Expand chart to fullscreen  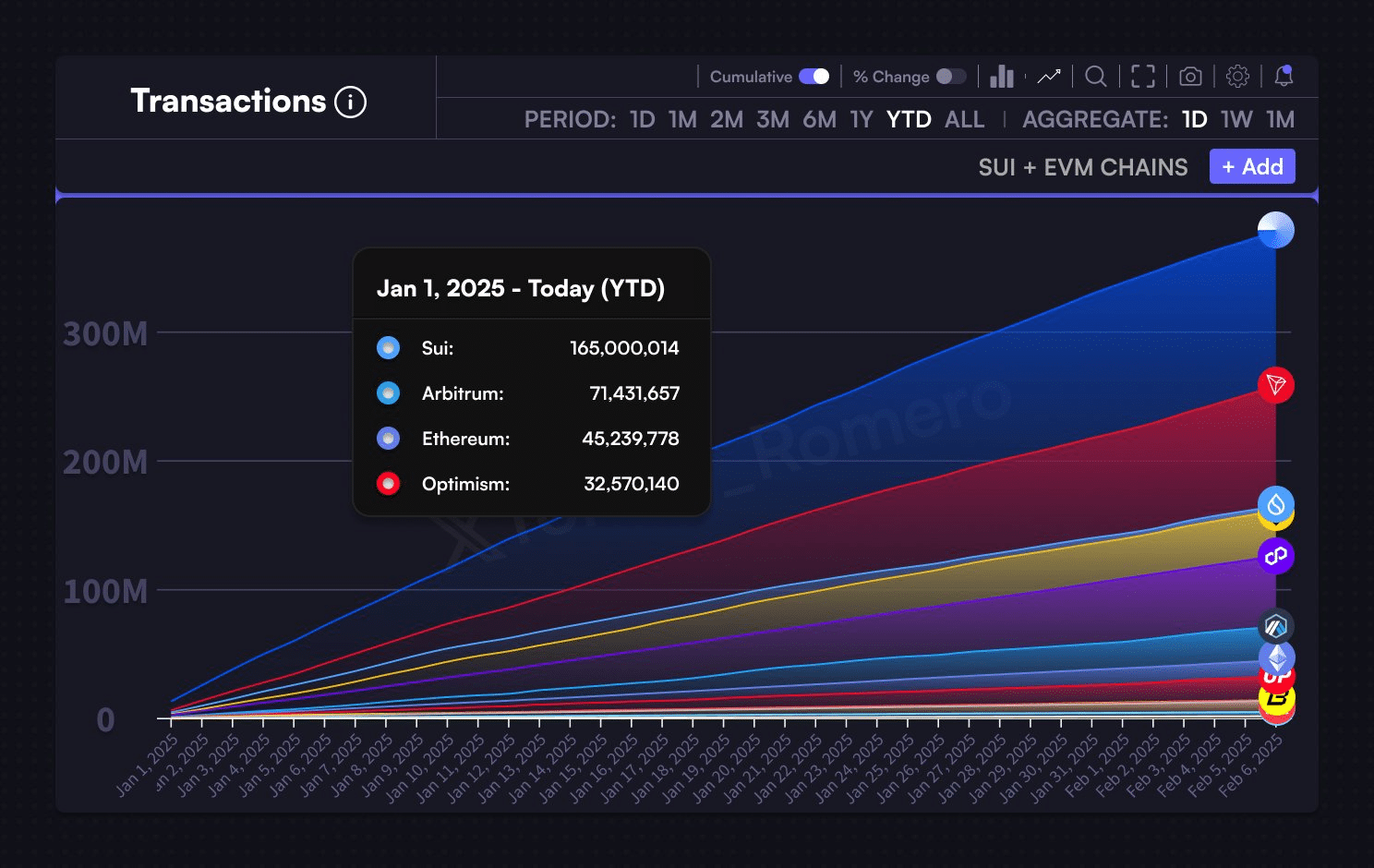tap(1143, 77)
